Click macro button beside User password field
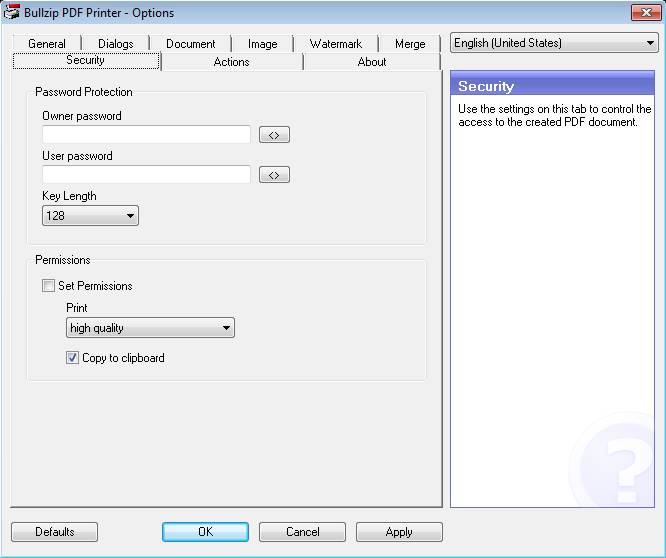 274,175
